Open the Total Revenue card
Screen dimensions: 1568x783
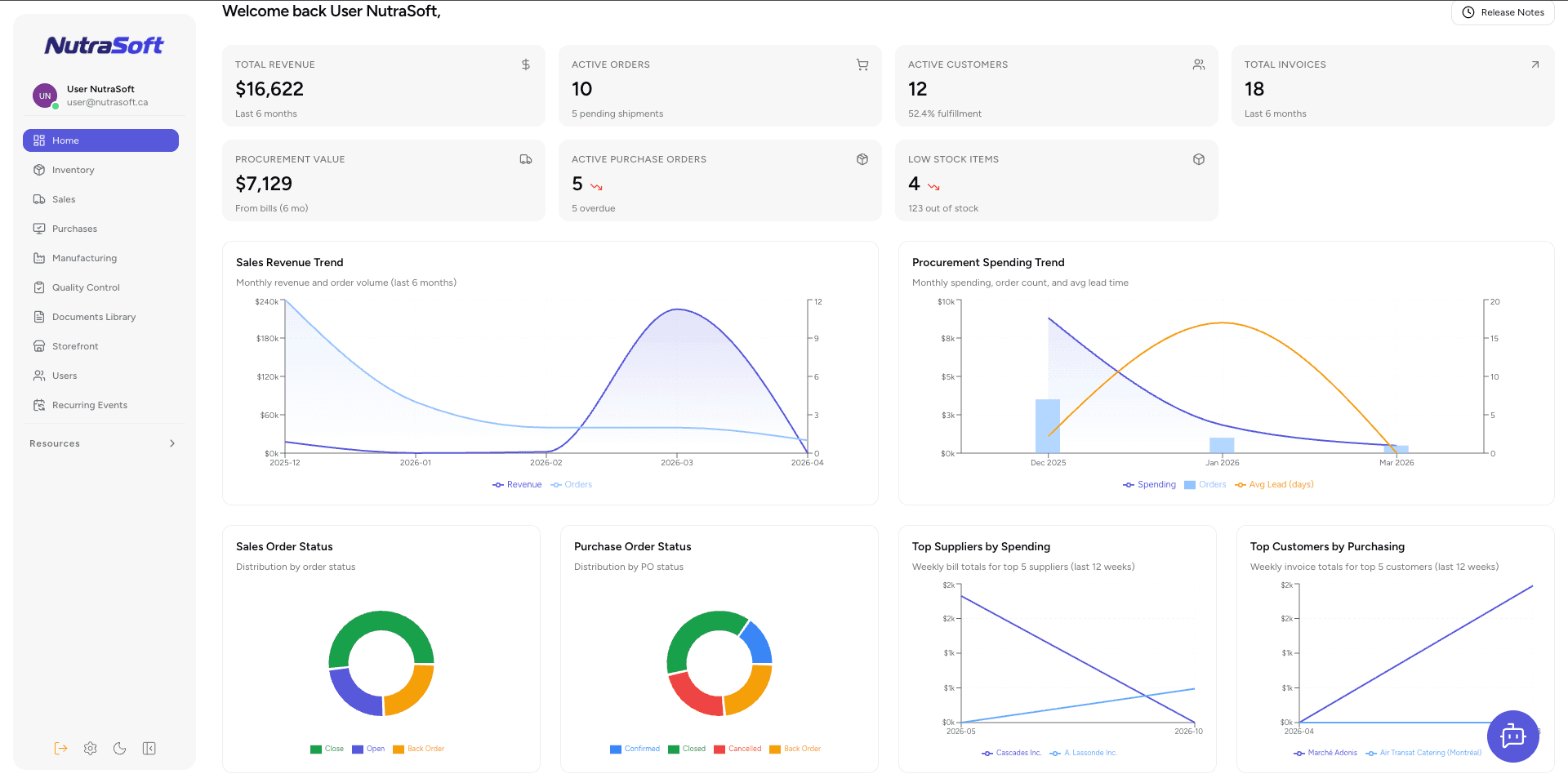(x=384, y=86)
